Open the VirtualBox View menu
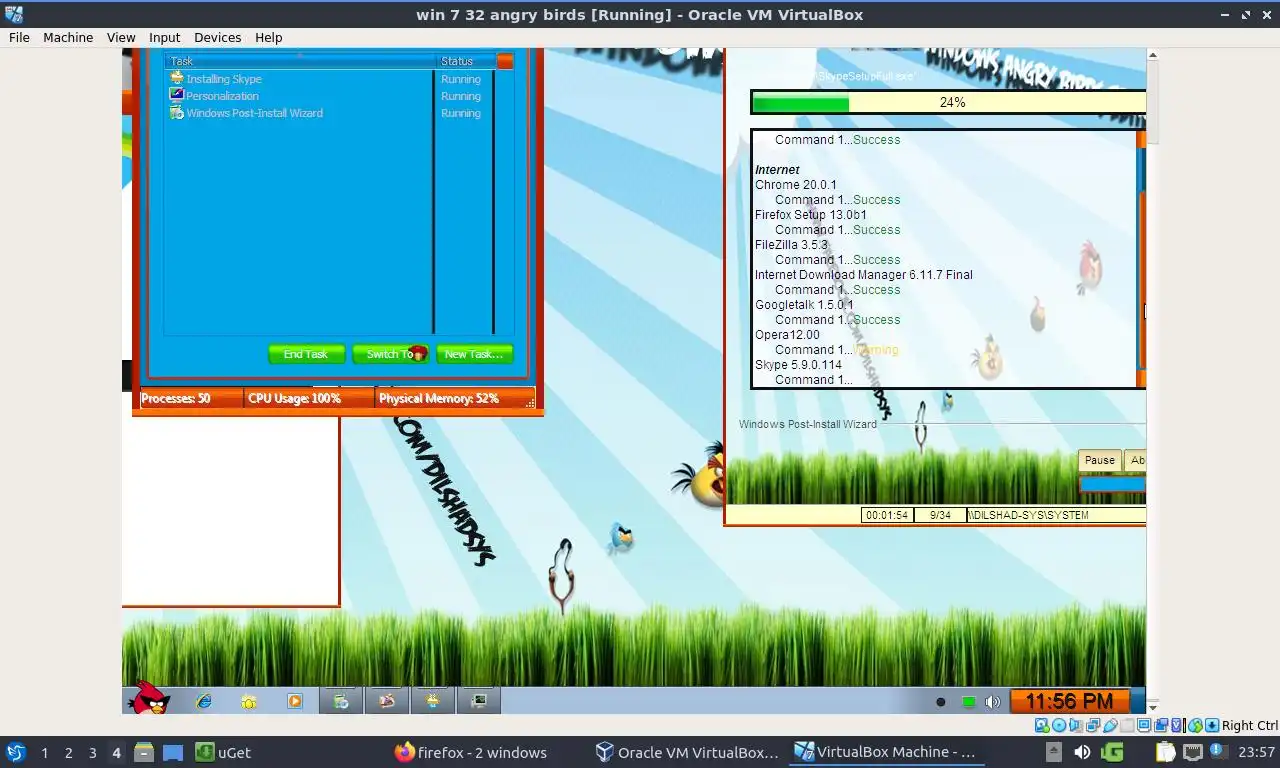Image resolution: width=1280 pixels, height=768 pixels. pyautogui.click(x=121, y=37)
